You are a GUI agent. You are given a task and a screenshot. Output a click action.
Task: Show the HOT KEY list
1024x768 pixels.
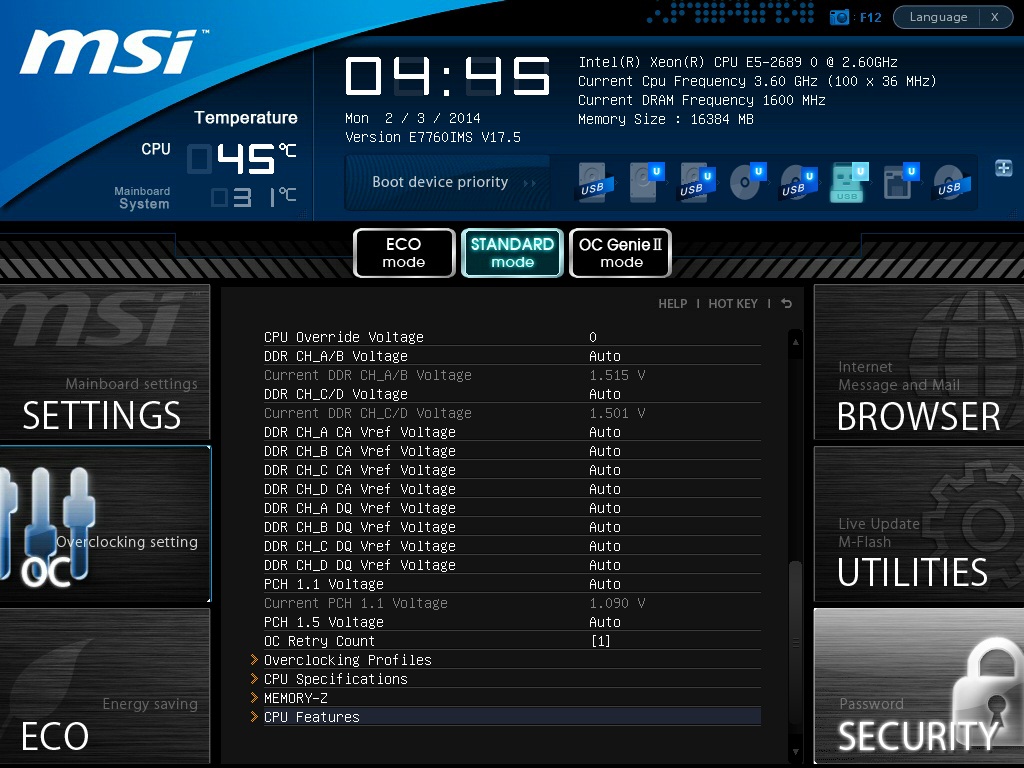click(733, 304)
